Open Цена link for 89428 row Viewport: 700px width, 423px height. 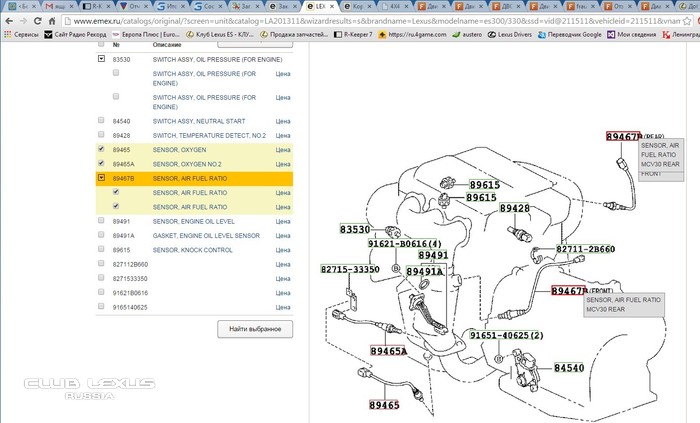point(283,136)
